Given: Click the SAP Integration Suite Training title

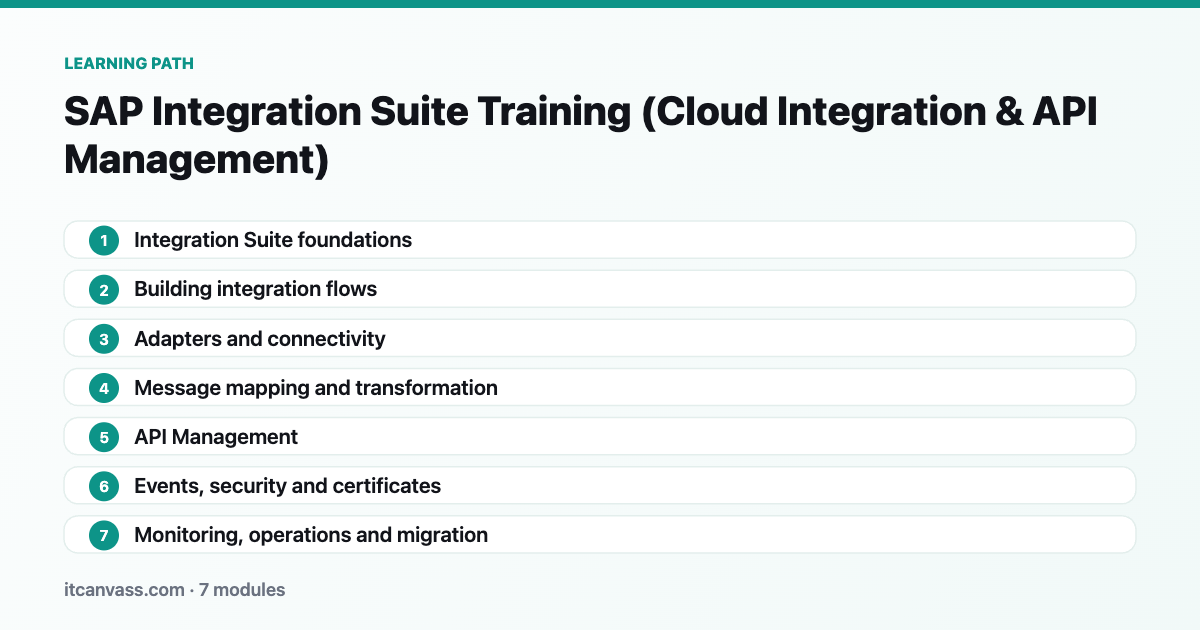Looking at the screenshot, I should coord(582,135).
